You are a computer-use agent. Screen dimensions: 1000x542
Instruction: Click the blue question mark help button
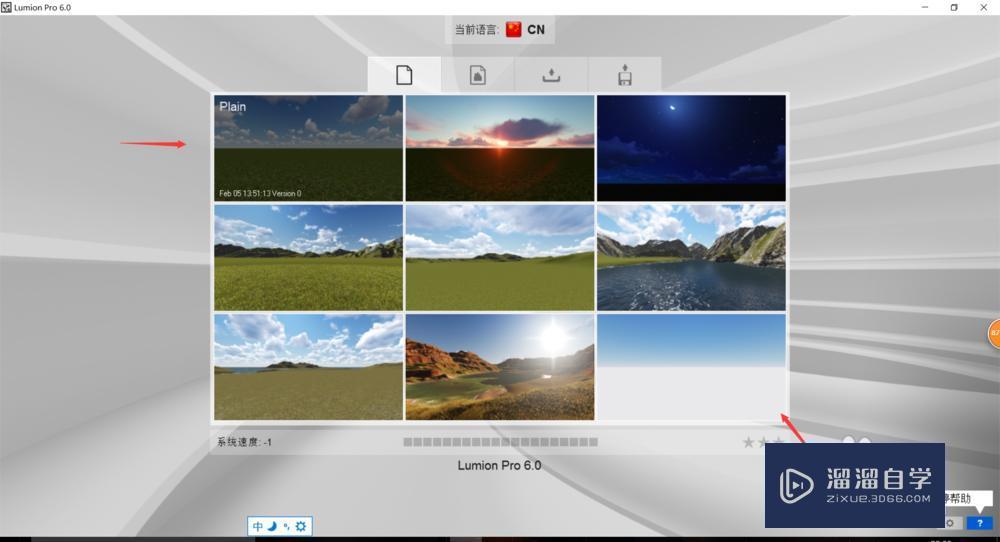point(980,523)
